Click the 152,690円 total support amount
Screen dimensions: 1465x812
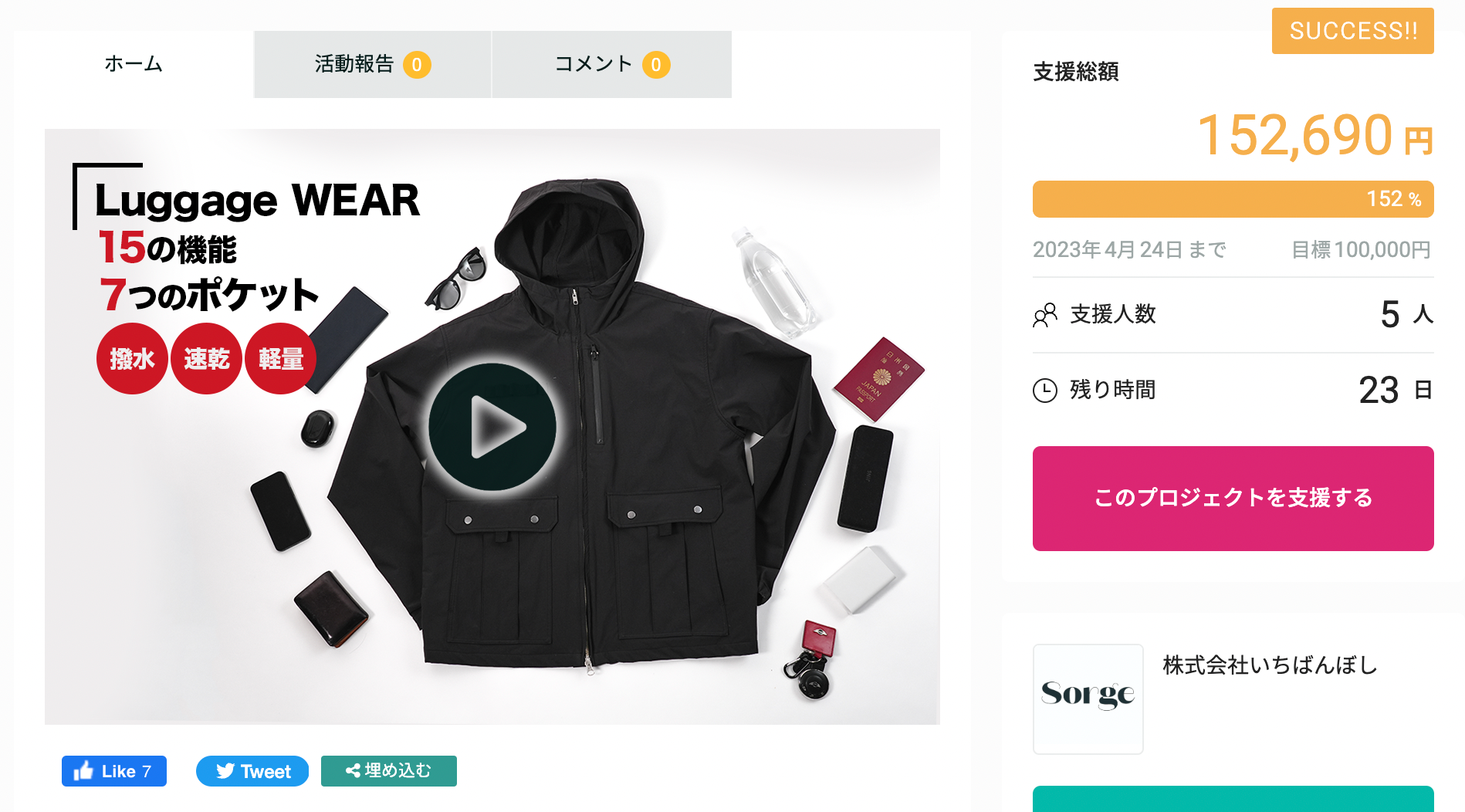click(x=1315, y=136)
